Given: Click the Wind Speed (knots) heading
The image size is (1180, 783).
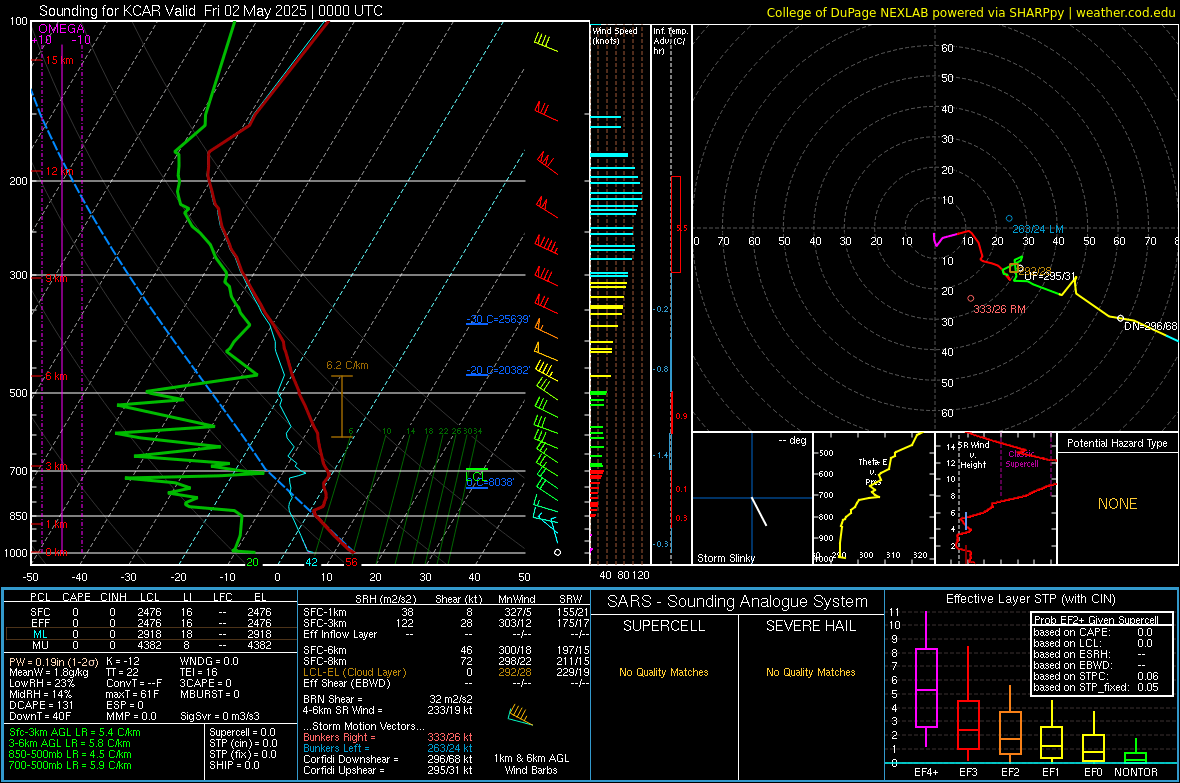Looking at the screenshot, I should pyautogui.click(x=615, y=35).
